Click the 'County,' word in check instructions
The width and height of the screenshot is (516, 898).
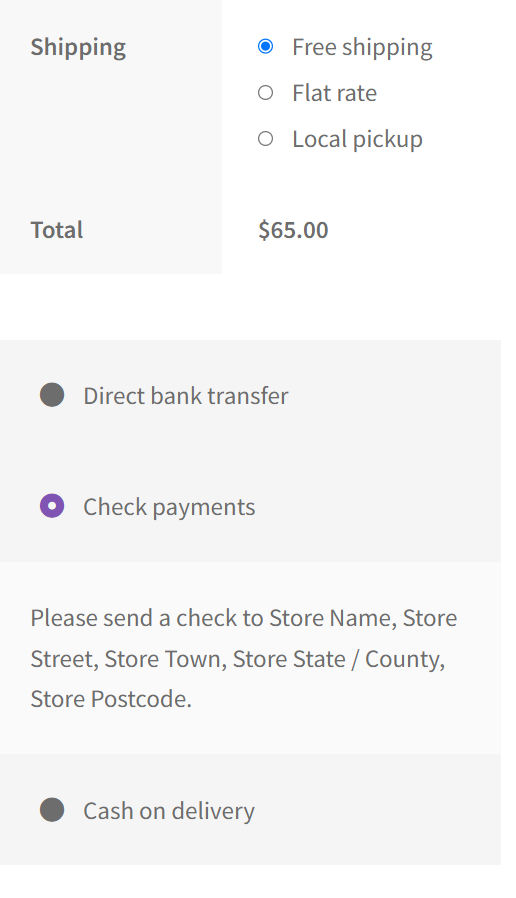(x=405, y=660)
